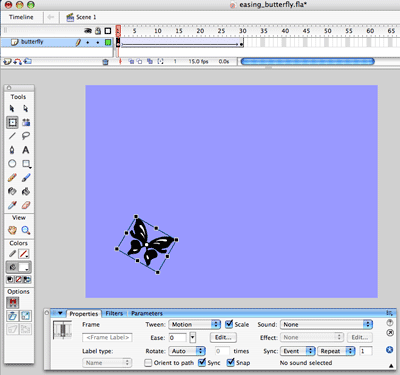This screenshot has height=375, width=400.
Task: Click the Scale option in Tools
Action: click(x=26, y=316)
